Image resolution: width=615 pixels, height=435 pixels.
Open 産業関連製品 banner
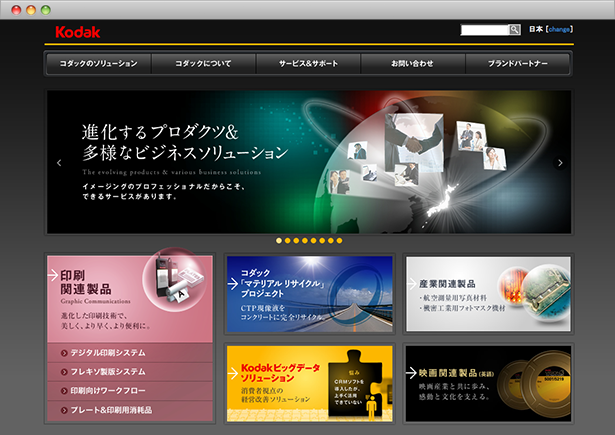tap(488, 294)
